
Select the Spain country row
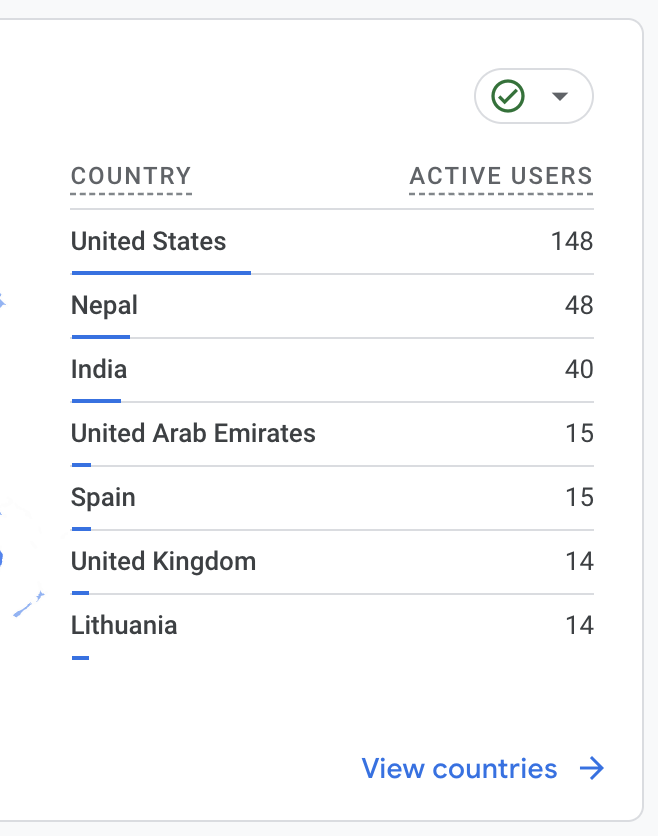[x=103, y=497]
